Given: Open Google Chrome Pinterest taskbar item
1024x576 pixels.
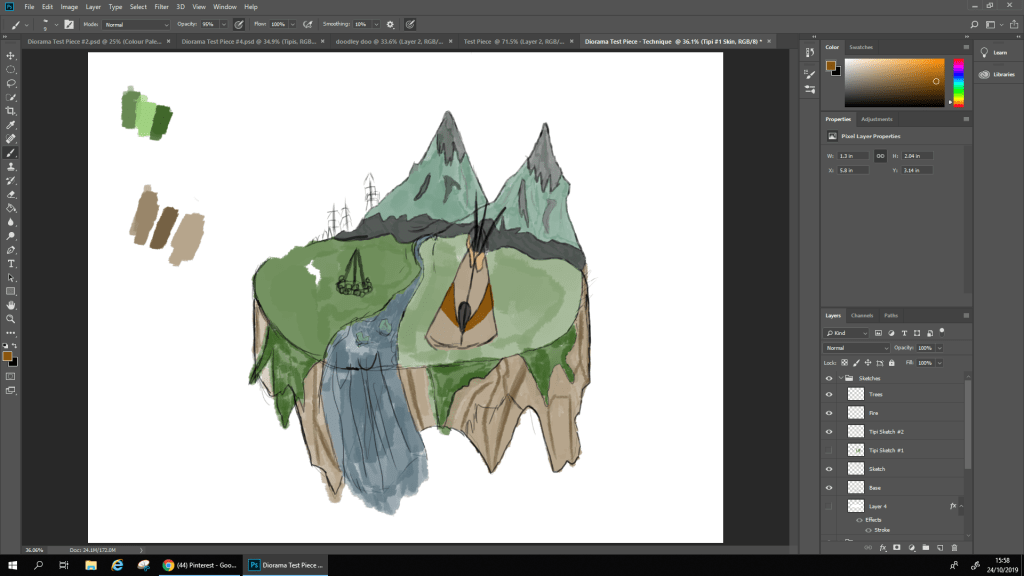Looking at the screenshot, I should click(x=200, y=565).
